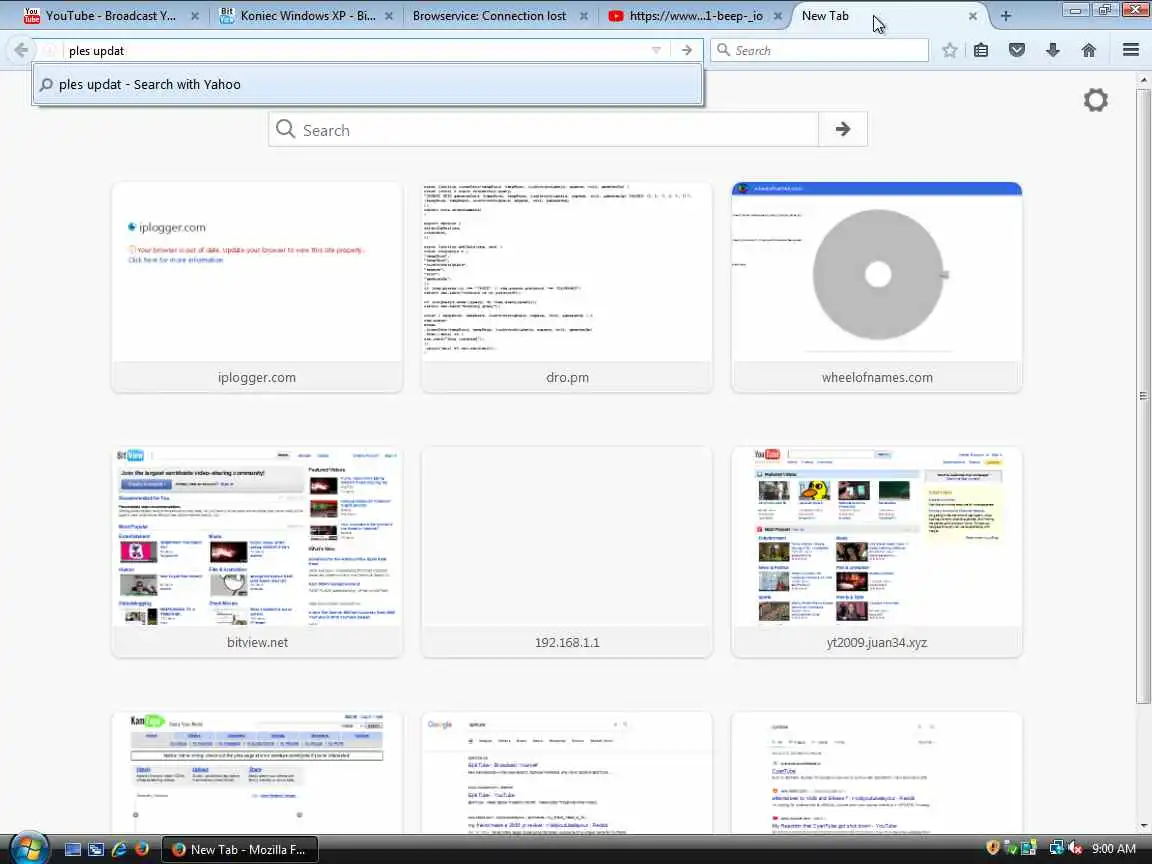The image size is (1152, 864).
Task: Click the scrollbar down arrow
Action: [1143, 827]
